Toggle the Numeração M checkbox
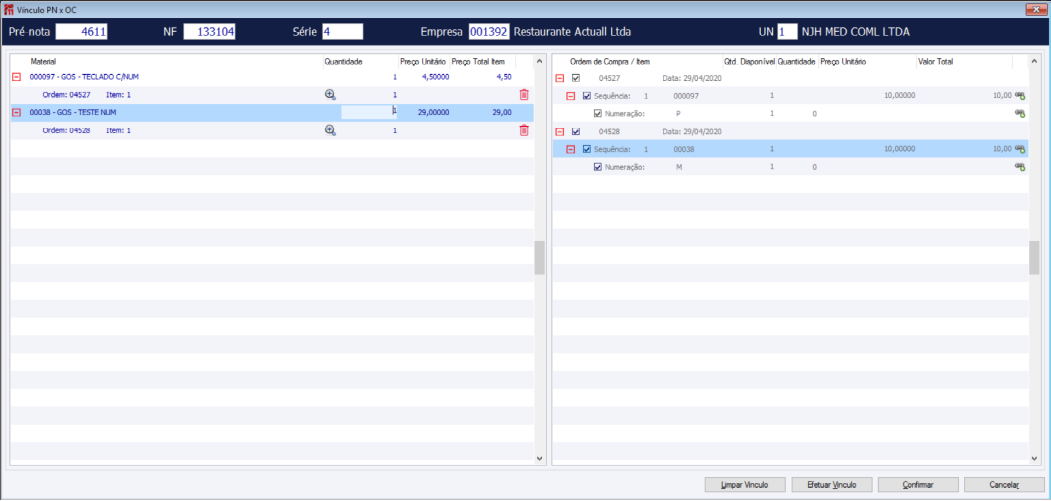This screenshot has height=501, width=1051. point(598,167)
